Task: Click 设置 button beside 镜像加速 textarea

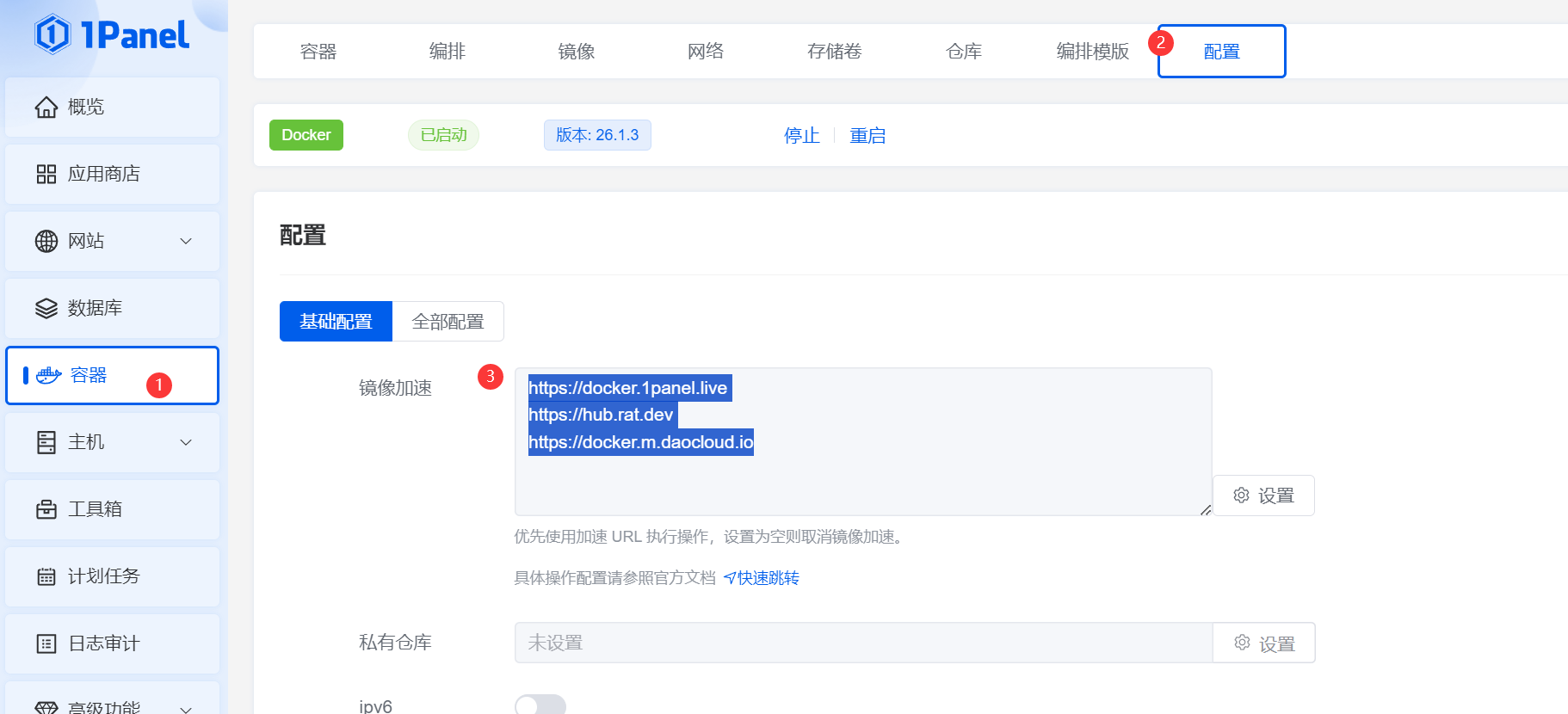Action: pos(1263,495)
